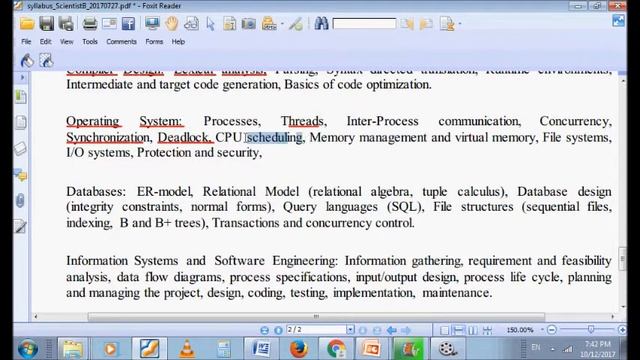The image size is (640, 360).
Task: Click the Open folder toolbar icon
Action: click(x=27, y=24)
